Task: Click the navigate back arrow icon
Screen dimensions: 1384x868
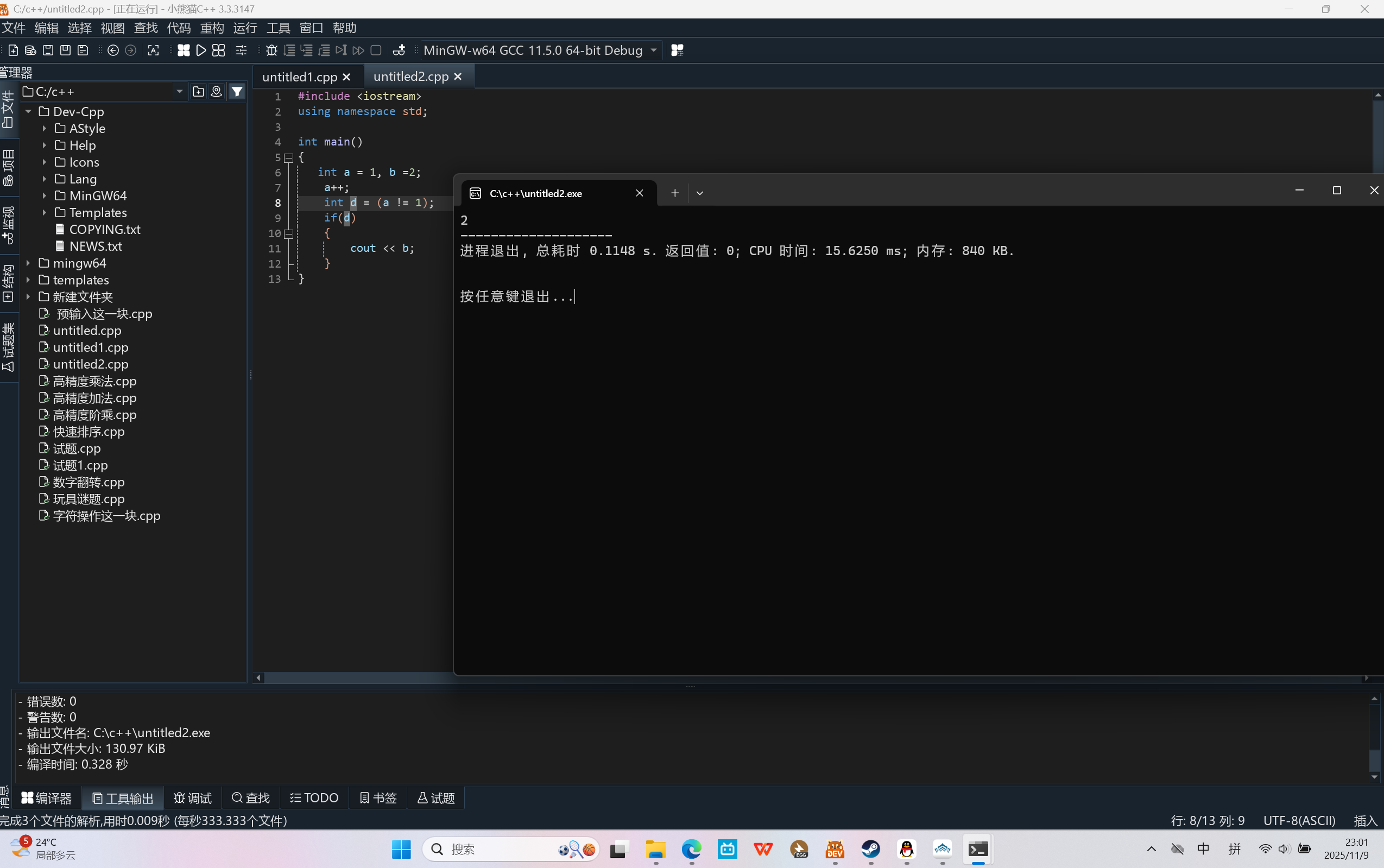Action: pyautogui.click(x=113, y=50)
